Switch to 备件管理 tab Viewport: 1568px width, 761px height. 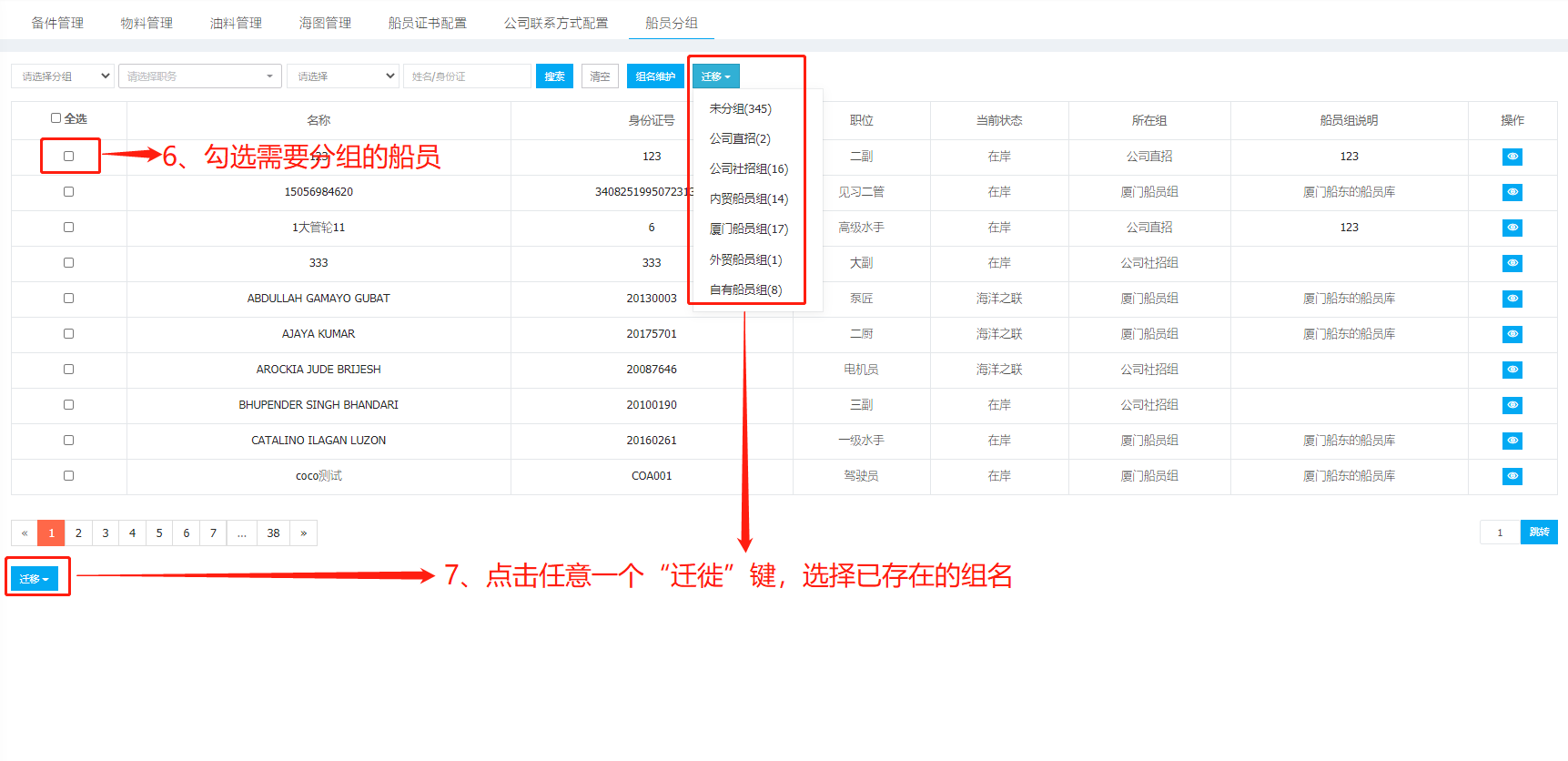coord(57,23)
